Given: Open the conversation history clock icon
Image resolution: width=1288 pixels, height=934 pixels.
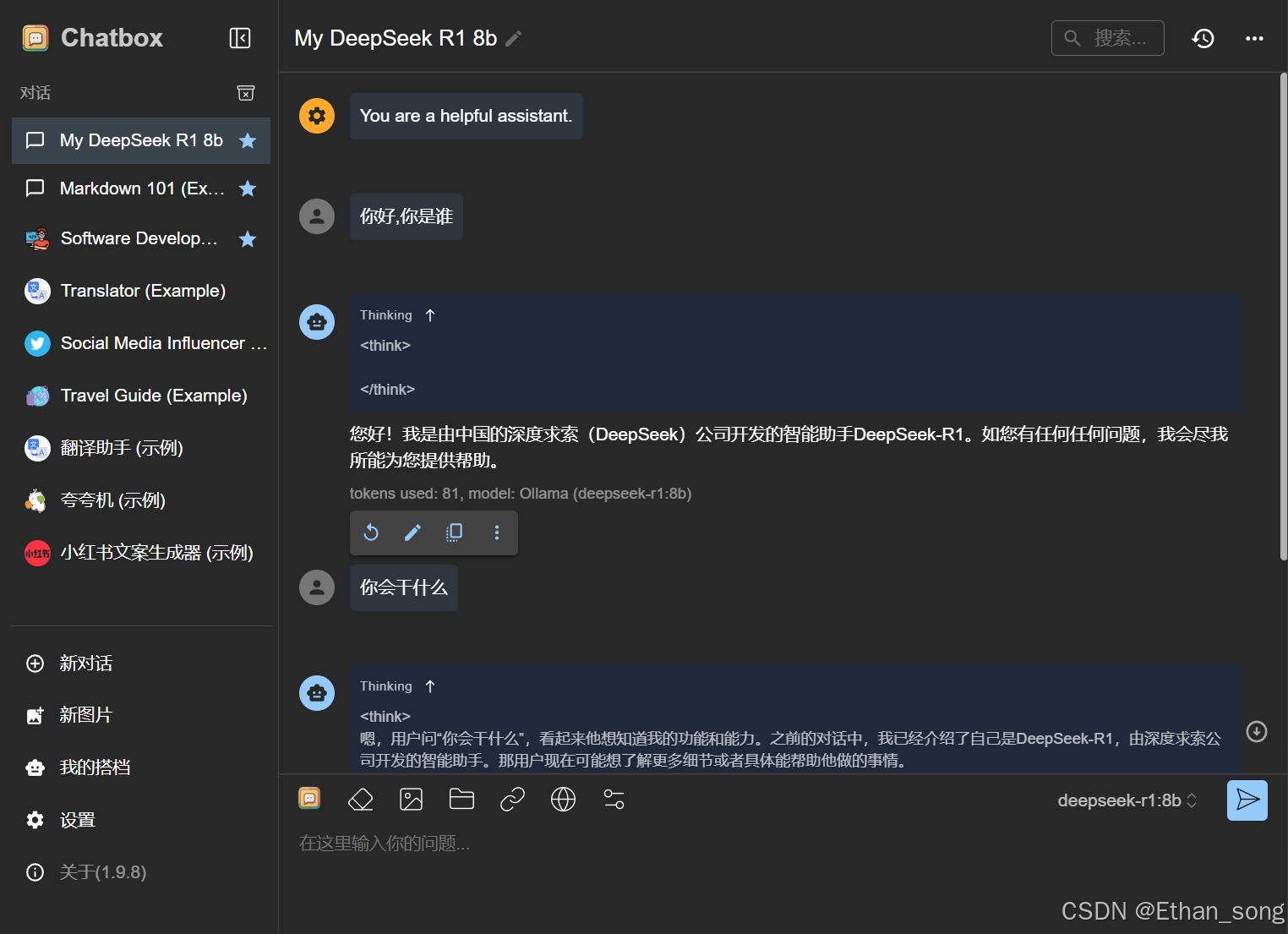Looking at the screenshot, I should [1203, 38].
